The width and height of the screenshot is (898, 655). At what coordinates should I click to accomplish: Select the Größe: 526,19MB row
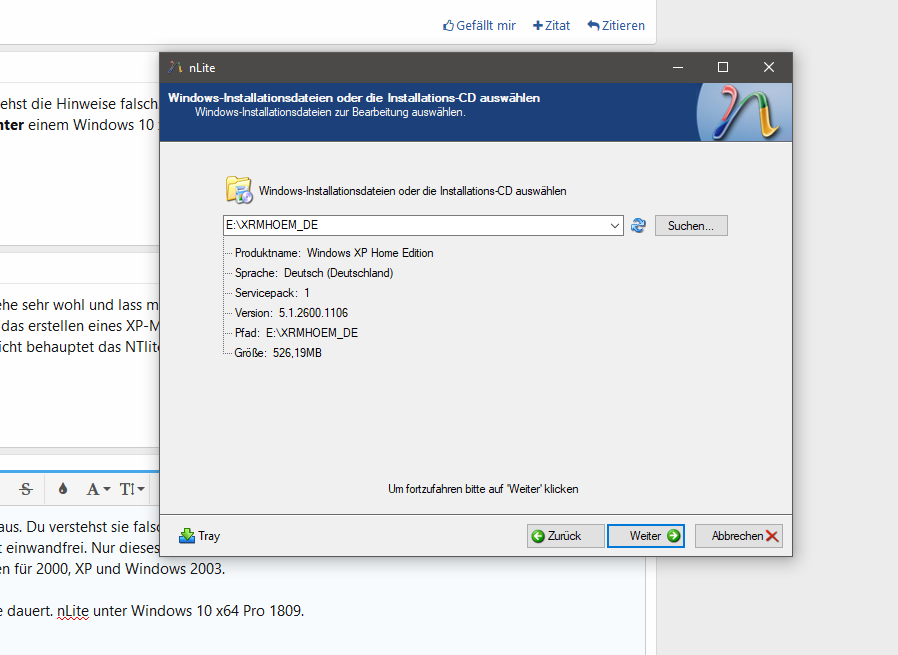coord(278,353)
